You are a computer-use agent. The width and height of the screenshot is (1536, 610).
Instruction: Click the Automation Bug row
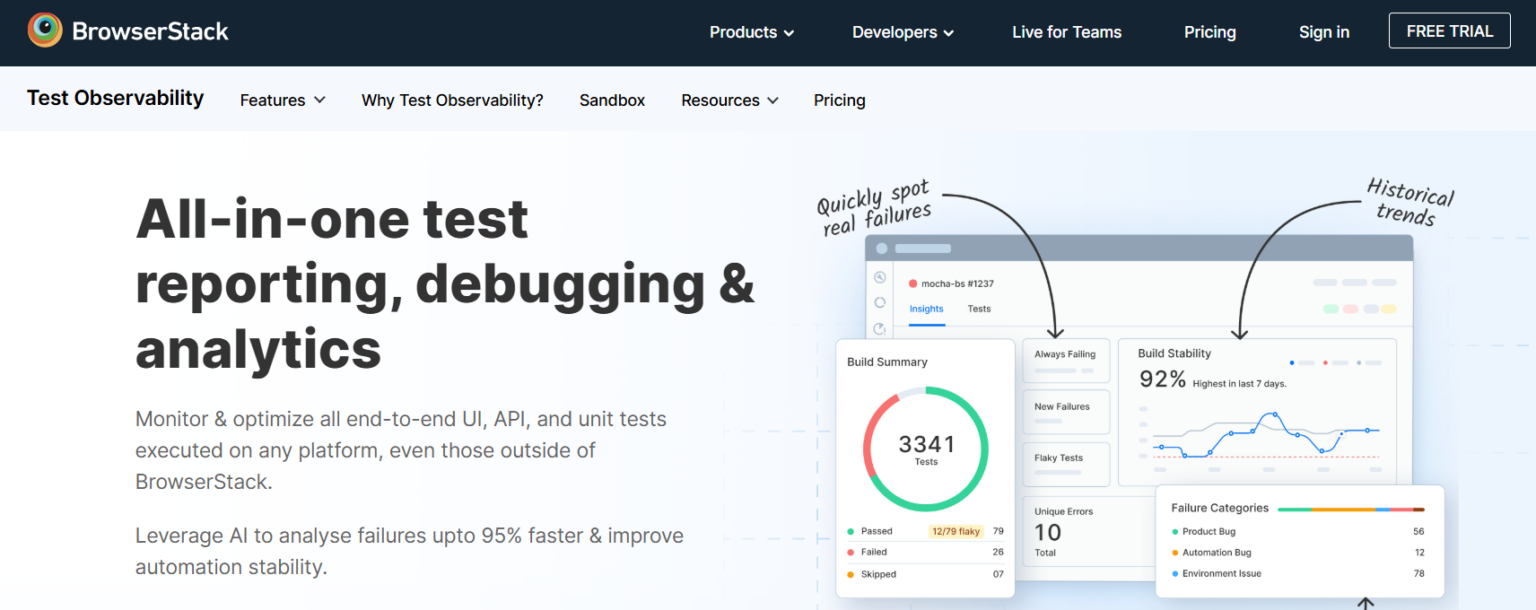[x=1298, y=552]
